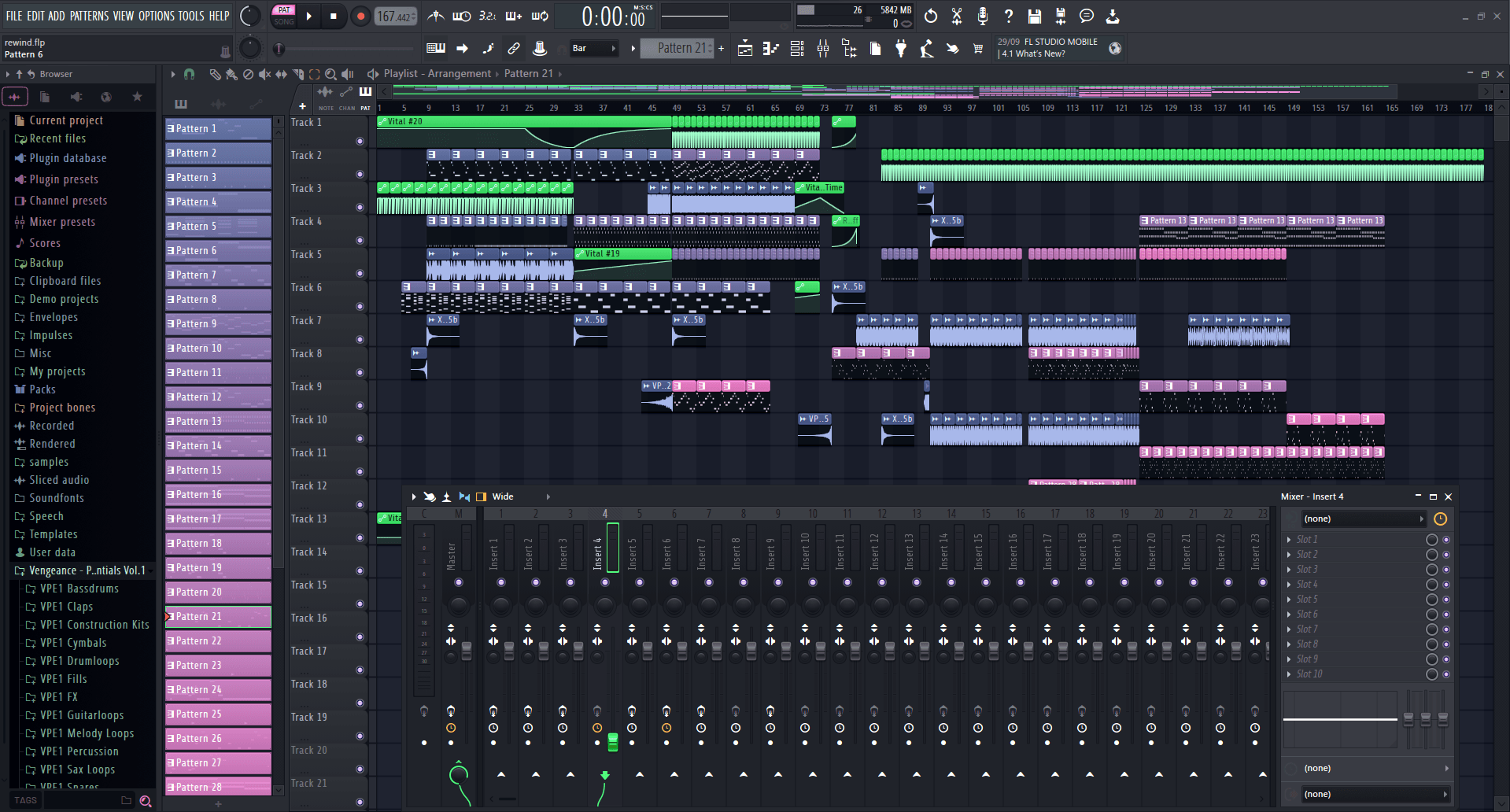Open the Plugin picker icon in the toolbar
The height and width of the screenshot is (812, 1510).
[x=901, y=49]
